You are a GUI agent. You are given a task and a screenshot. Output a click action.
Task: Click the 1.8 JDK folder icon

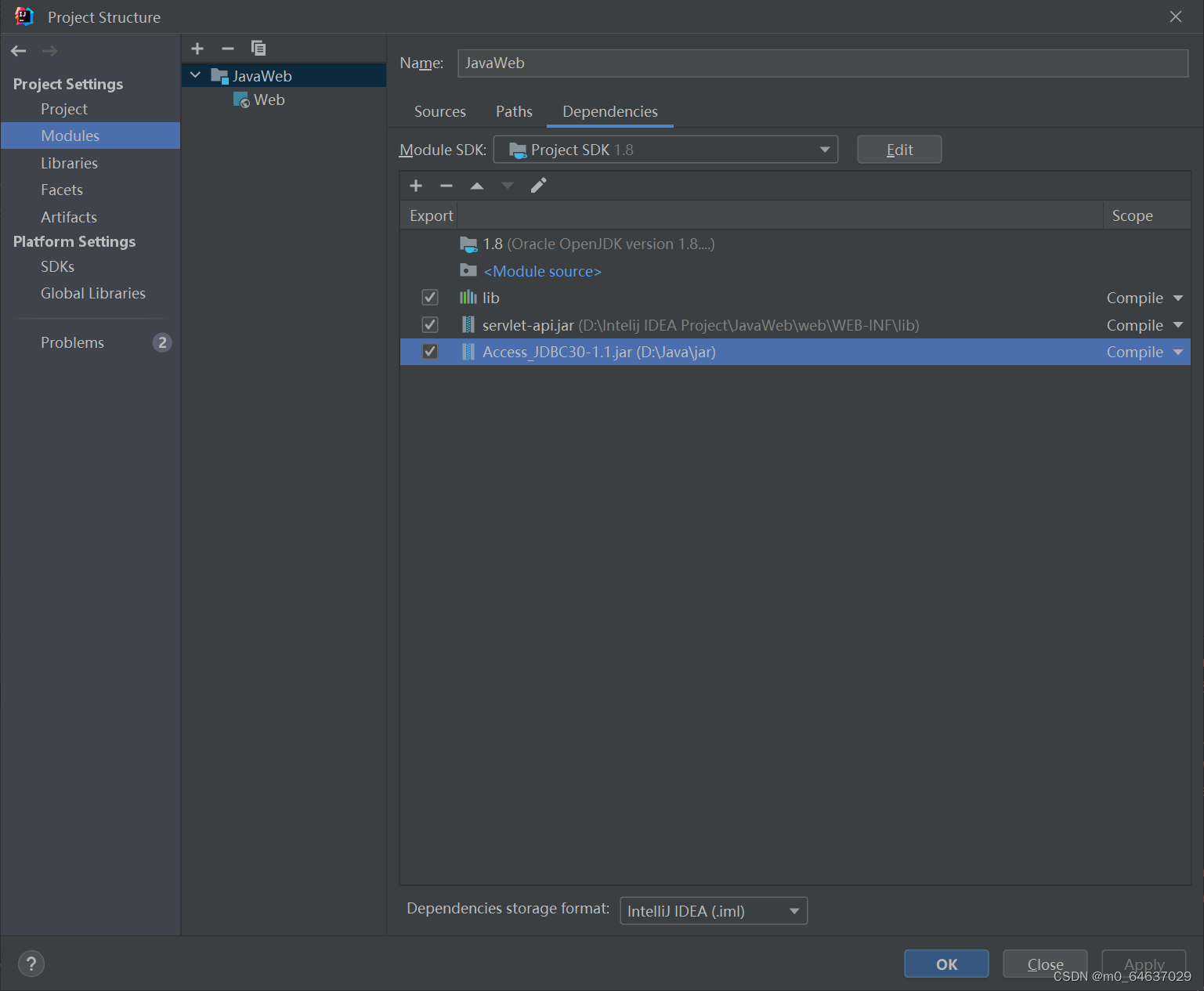(x=468, y=244)
